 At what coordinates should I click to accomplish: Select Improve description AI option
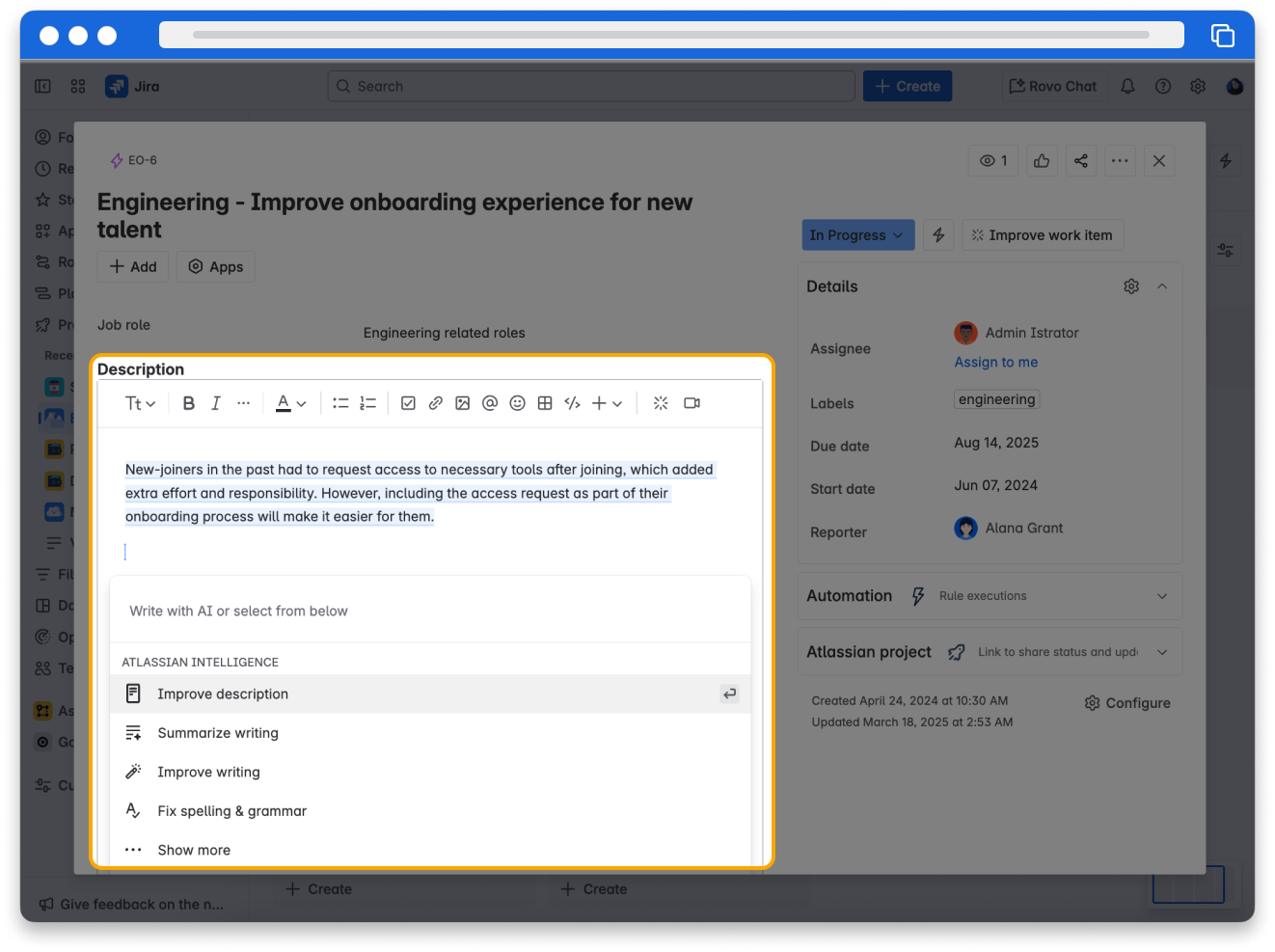tap(430, 694)
